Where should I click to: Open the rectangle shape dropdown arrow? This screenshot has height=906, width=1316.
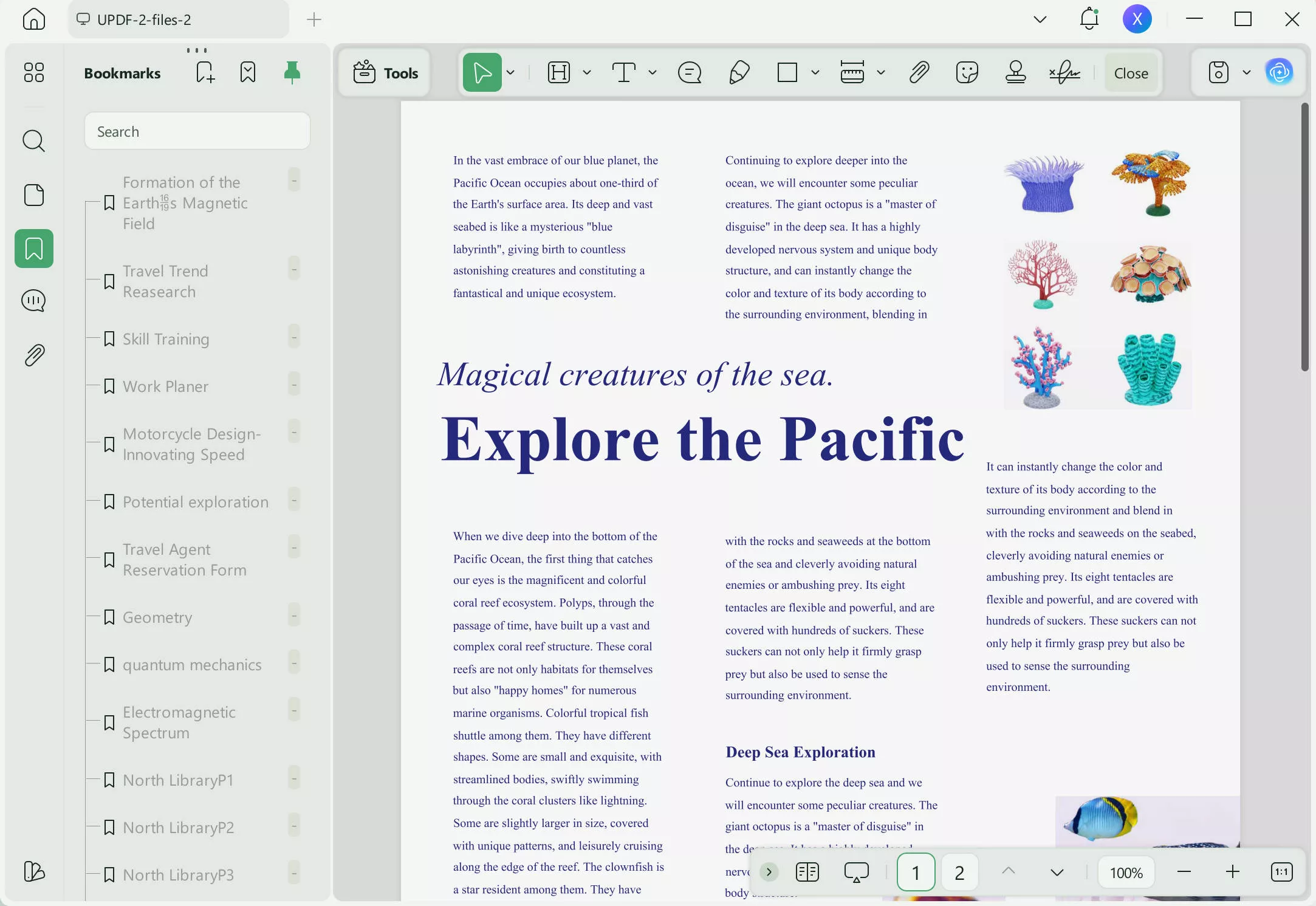coord(815,73)
